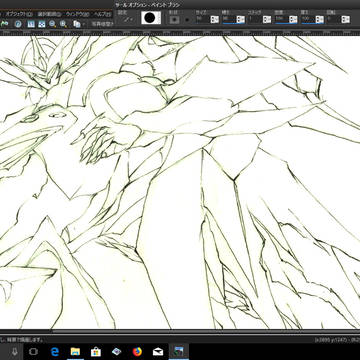Click the ステップ (step) value field
Screen dimensions: 360x360
(255, 19)
